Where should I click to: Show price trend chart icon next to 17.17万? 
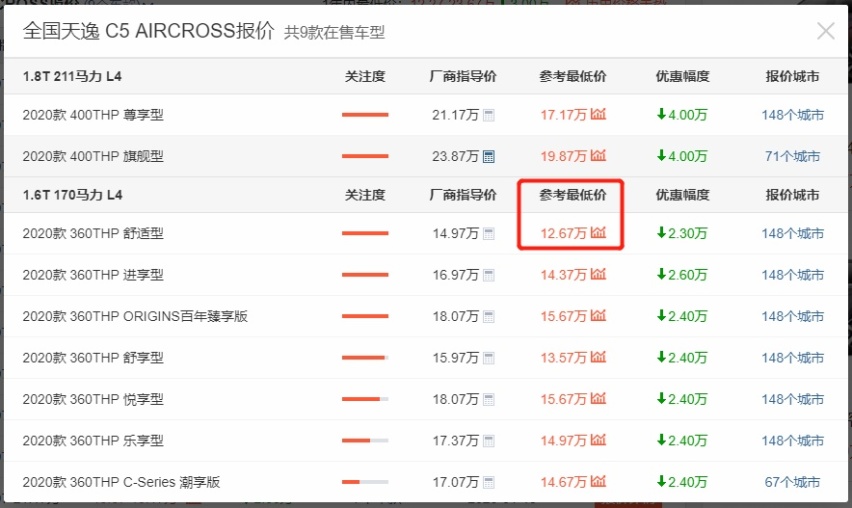(598, 114)
